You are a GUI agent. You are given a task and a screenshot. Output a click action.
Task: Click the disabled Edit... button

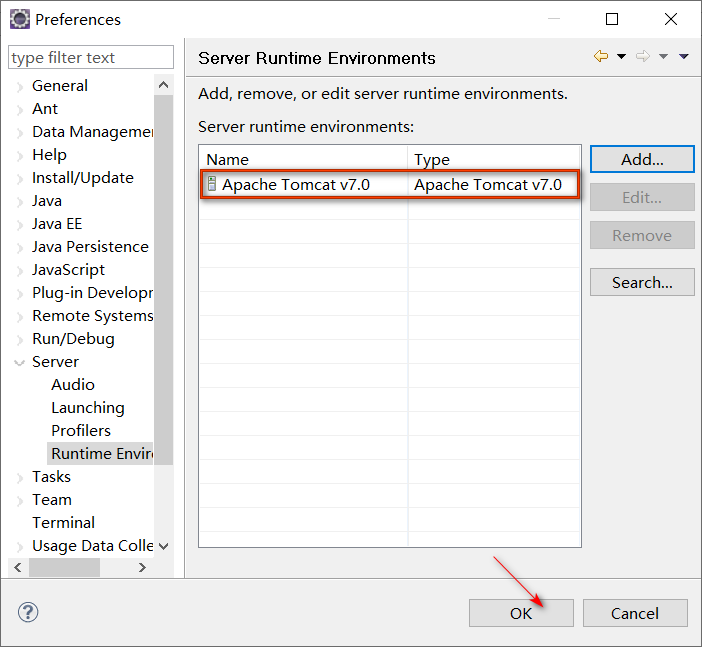coord(642,197)
